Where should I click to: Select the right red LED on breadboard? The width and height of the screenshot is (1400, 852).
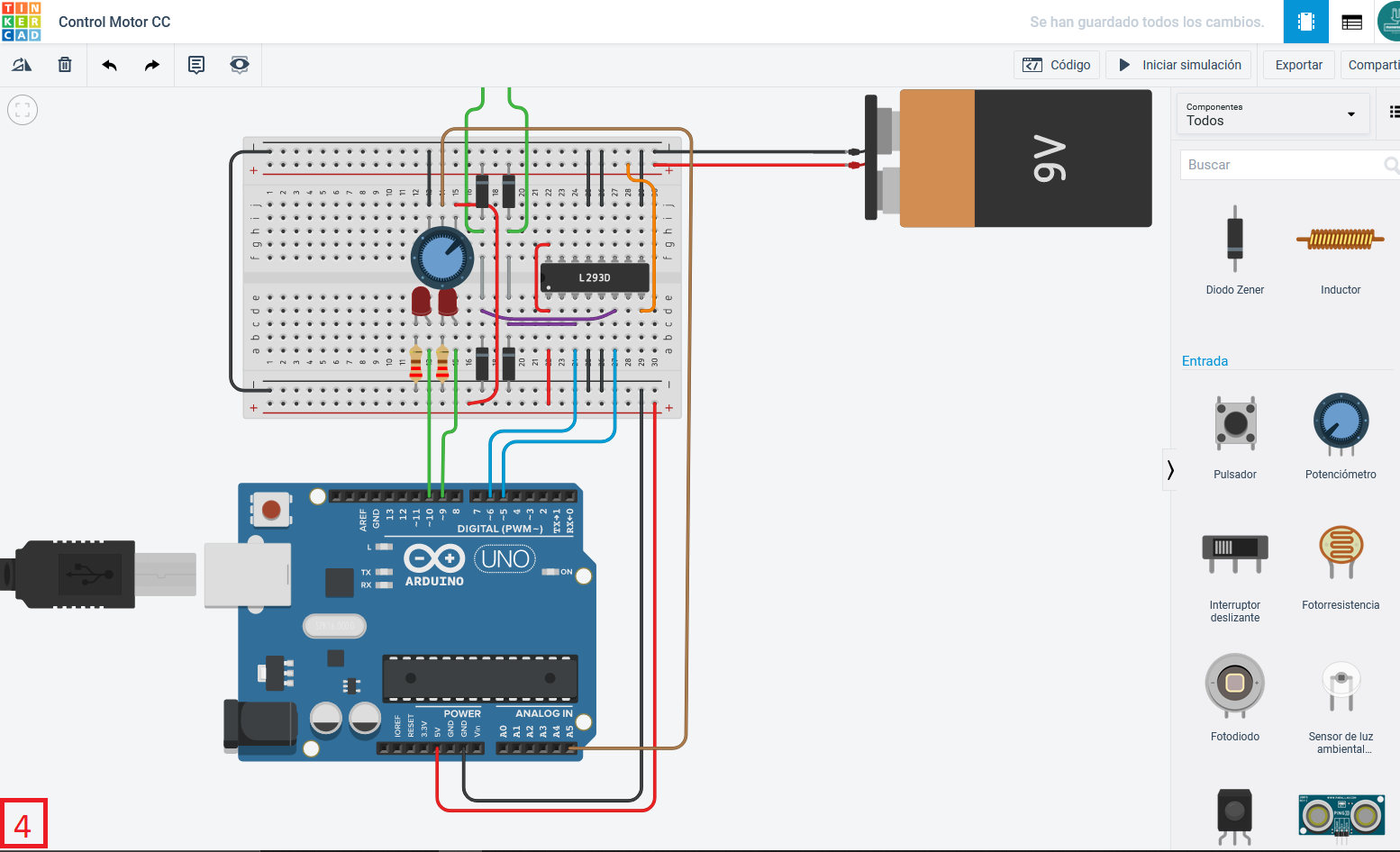point(448,301)
